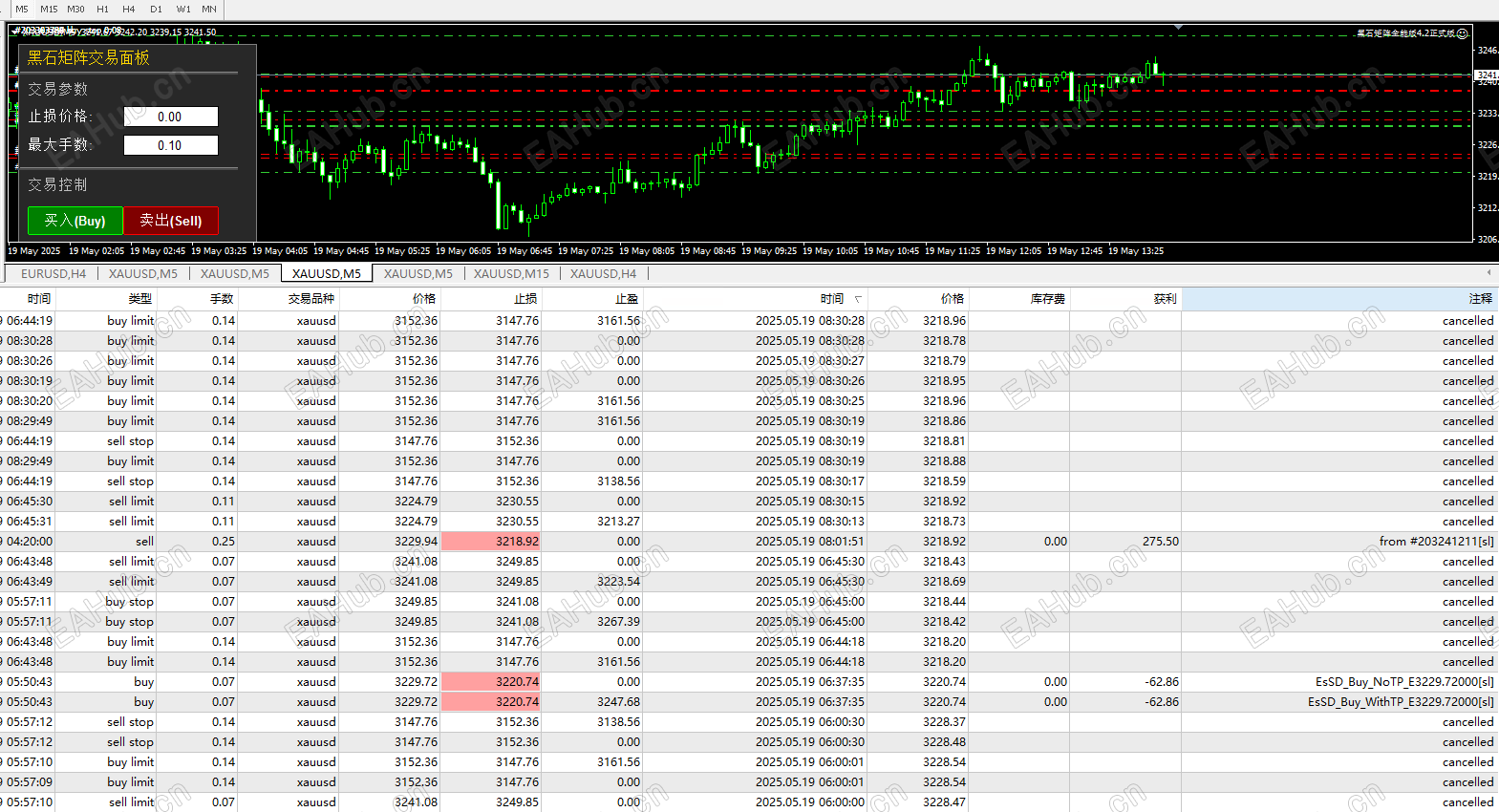Open the XAUUSD,M15 chart tab
Viewport: 1499px width, 812px height.
511,273
